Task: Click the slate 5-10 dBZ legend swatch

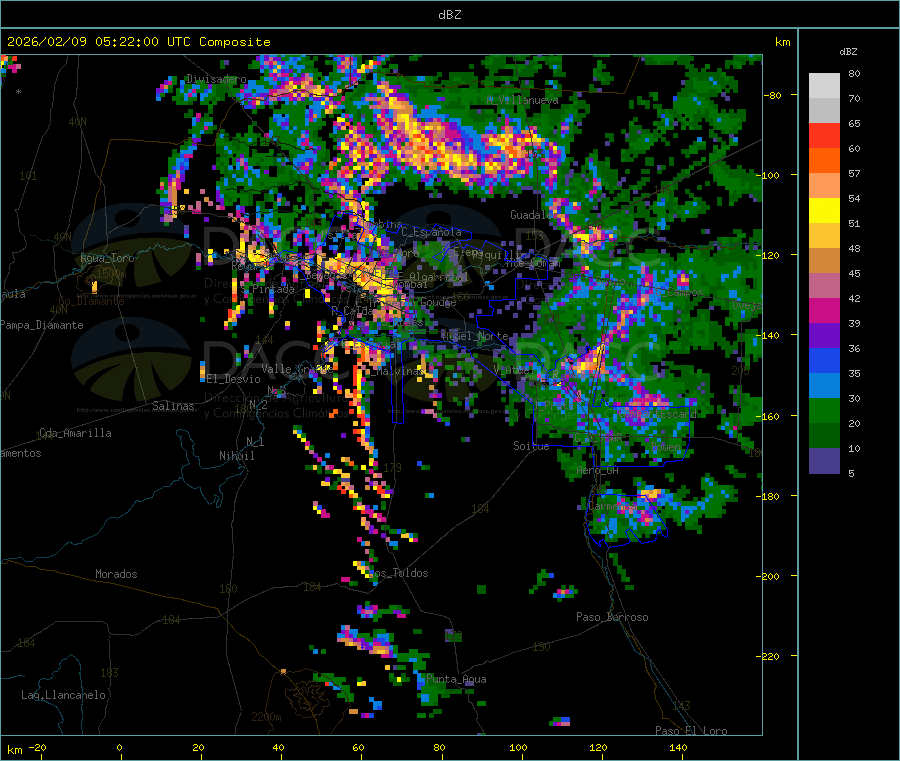Action: [824, 461]
